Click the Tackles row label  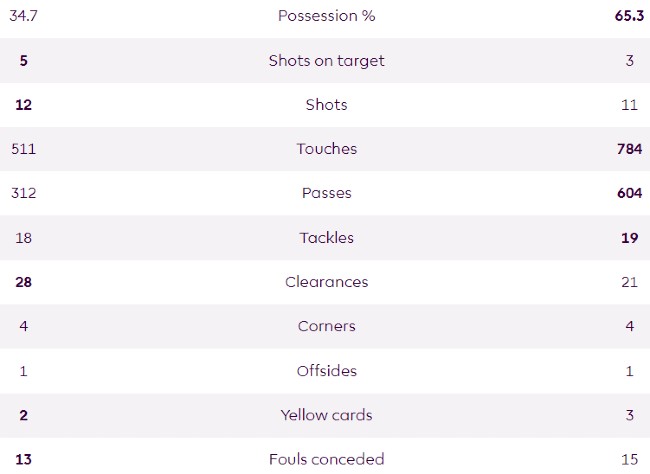pyautogui.click(x=326, y=238)
